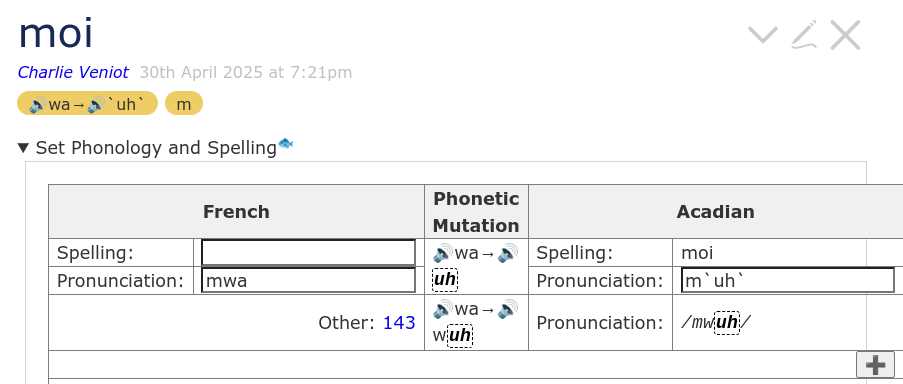The height and width of the screenshot is (384, 903).
Task: Focus the French Spelling input field
Action: click(308, 253)
